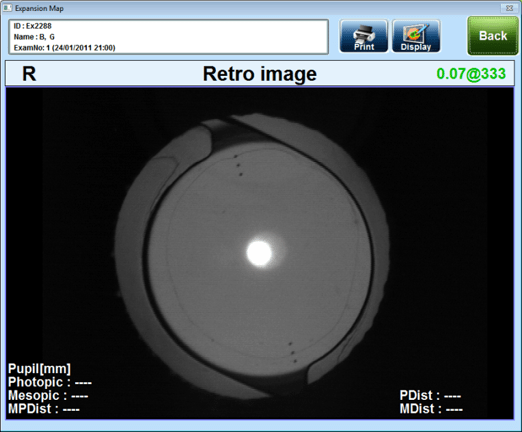The height and width of the screenshot is (432, 522).
Task: Click the MDist value label
Action: pyautogui.click(x=431, y=409)
